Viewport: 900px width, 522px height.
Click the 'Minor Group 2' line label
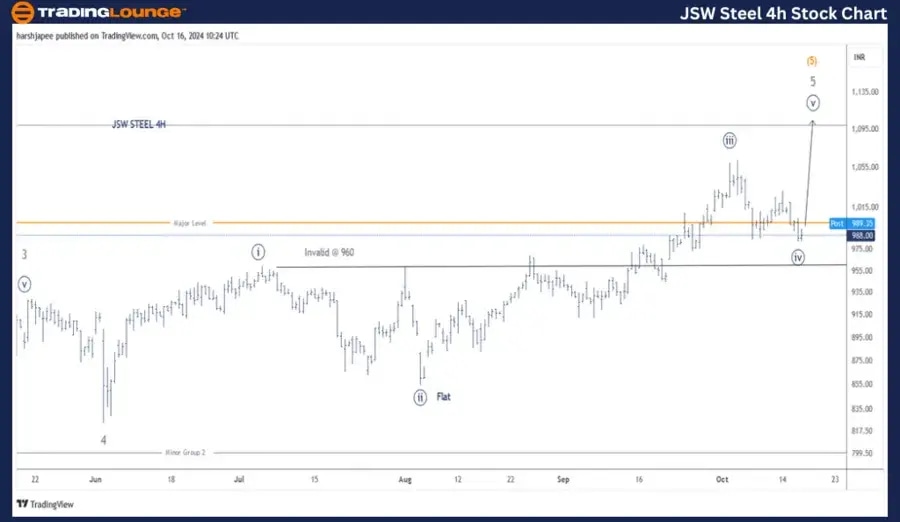[185, 453]
